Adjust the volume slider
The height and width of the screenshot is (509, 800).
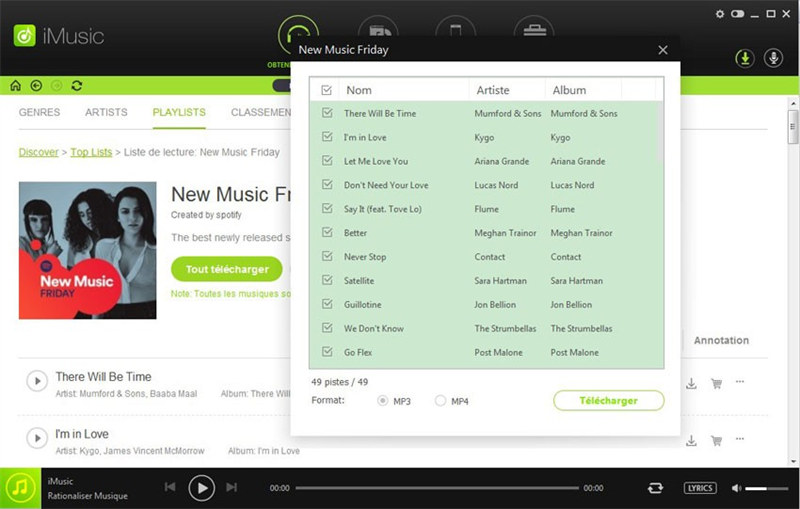(x=766, y=489)
